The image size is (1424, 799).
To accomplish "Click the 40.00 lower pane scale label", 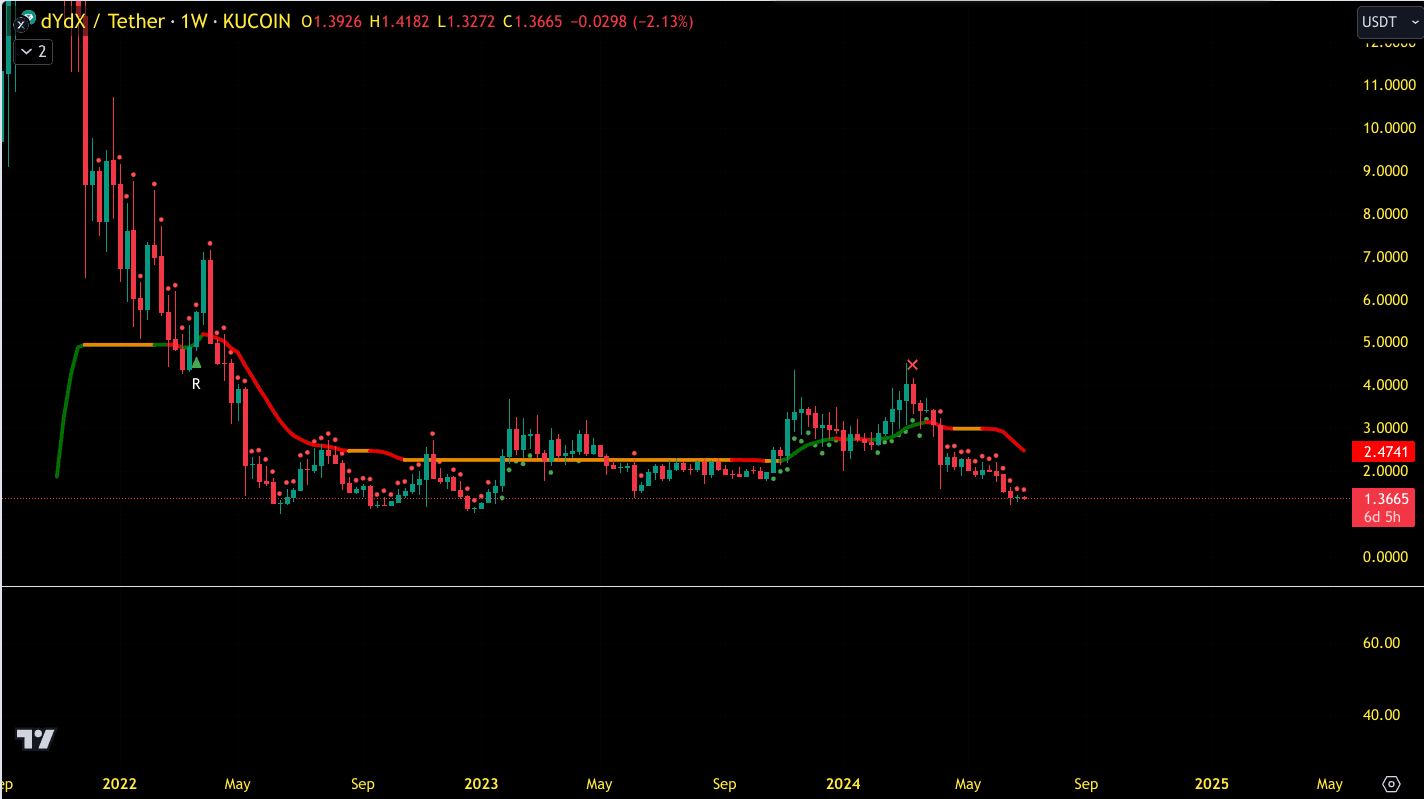I will [x=1382, y=714].
